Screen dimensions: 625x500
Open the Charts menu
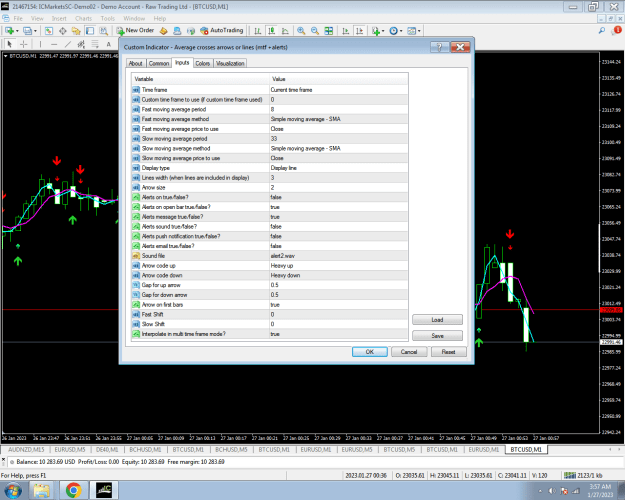click(x=83, y=18)
